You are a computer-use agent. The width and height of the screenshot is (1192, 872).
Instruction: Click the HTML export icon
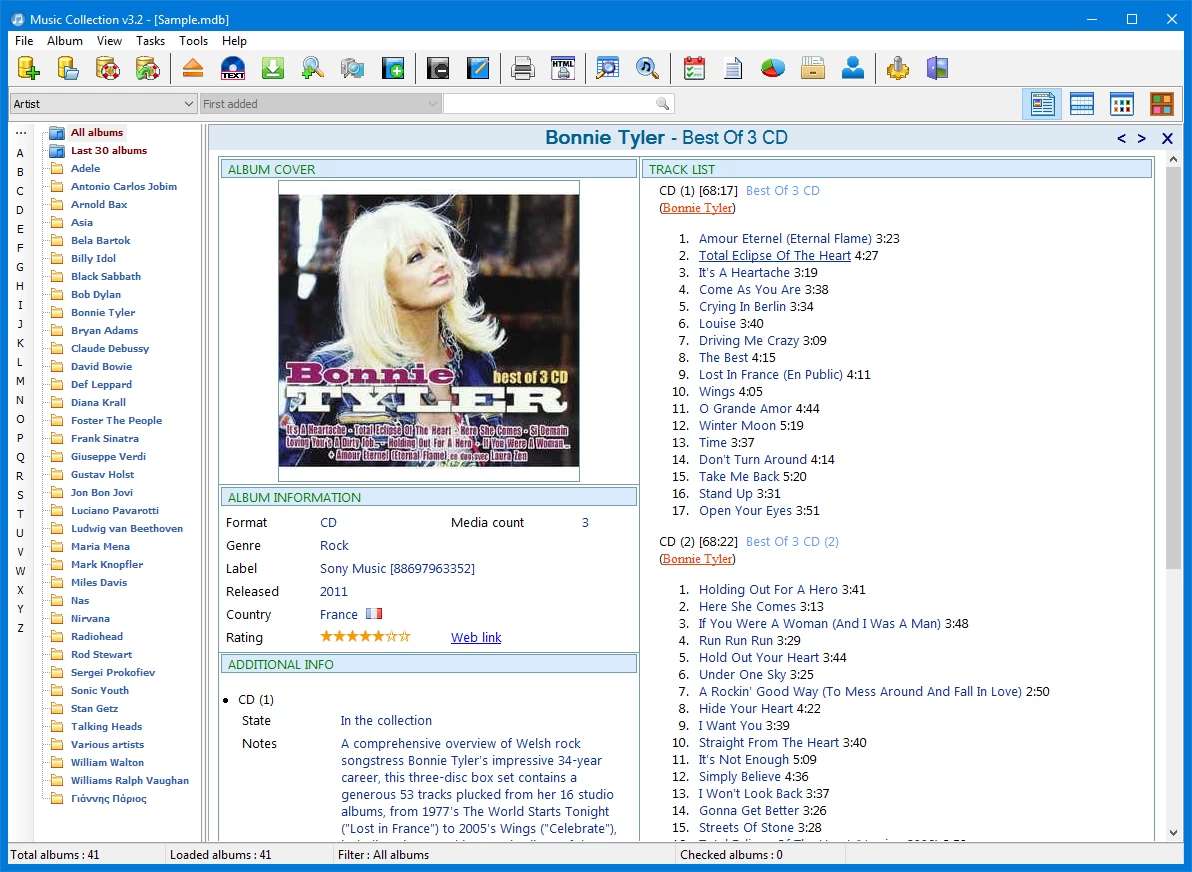563,68
